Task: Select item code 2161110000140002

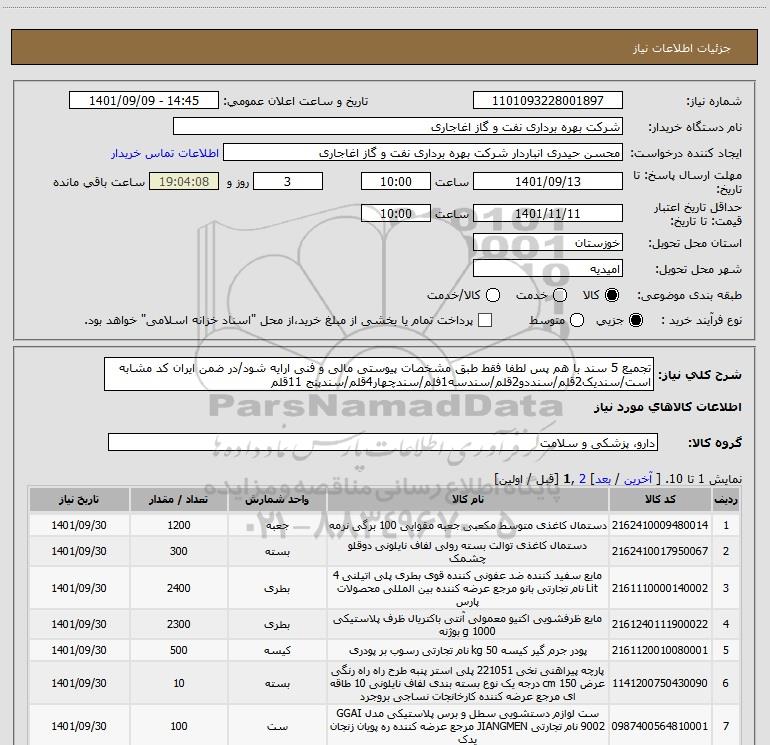Action: (x=660, y=588)
